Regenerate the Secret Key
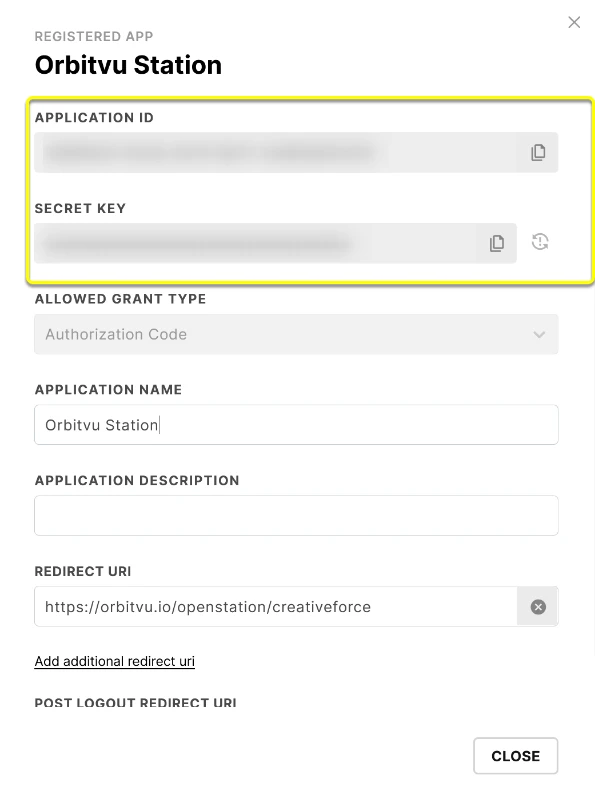This screenshot has width=595, height=799. pyautogui.click(x=540, y=242)
